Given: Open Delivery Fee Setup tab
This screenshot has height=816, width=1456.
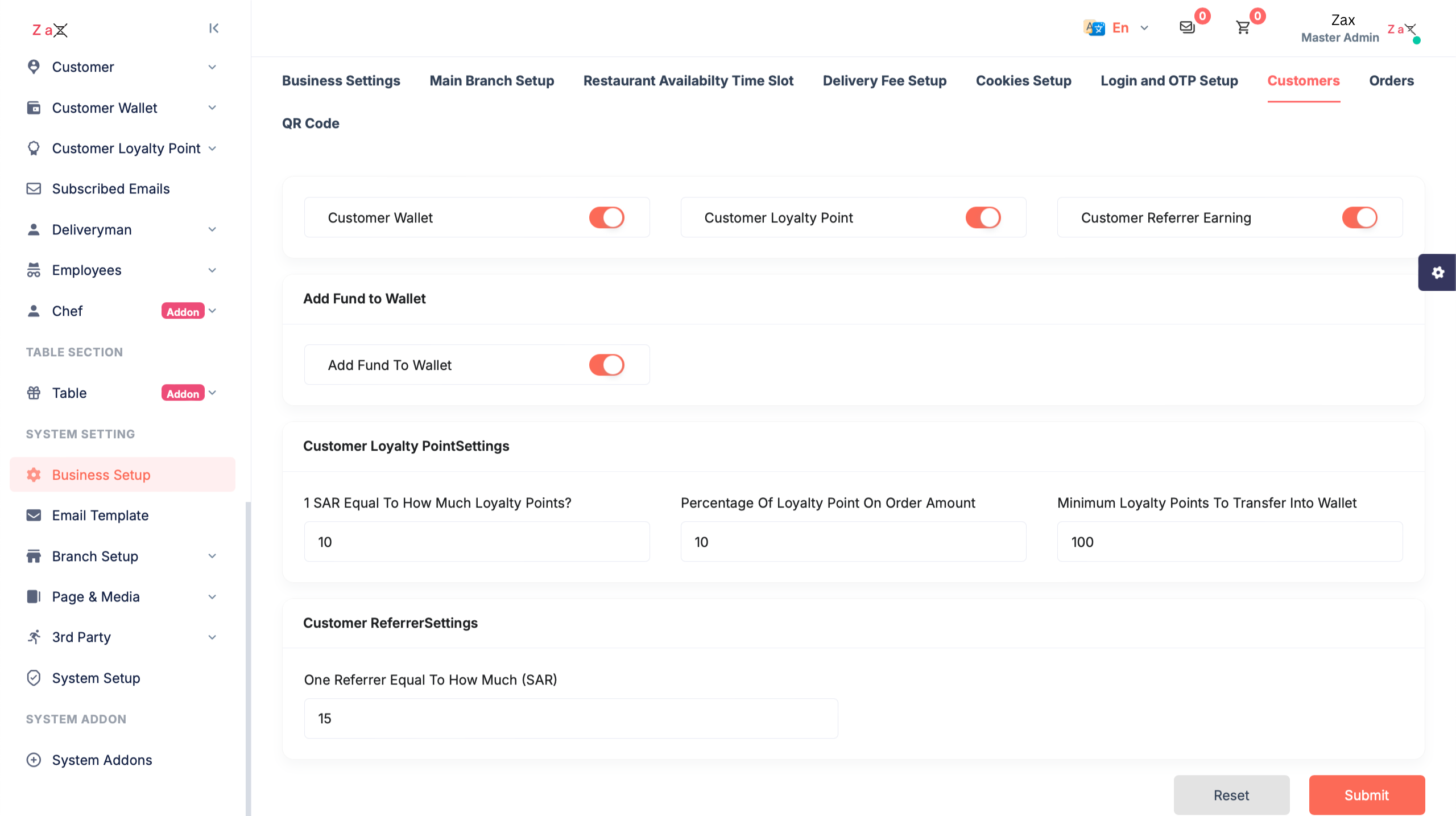Looking at the screenshot, I should (884, 81).
